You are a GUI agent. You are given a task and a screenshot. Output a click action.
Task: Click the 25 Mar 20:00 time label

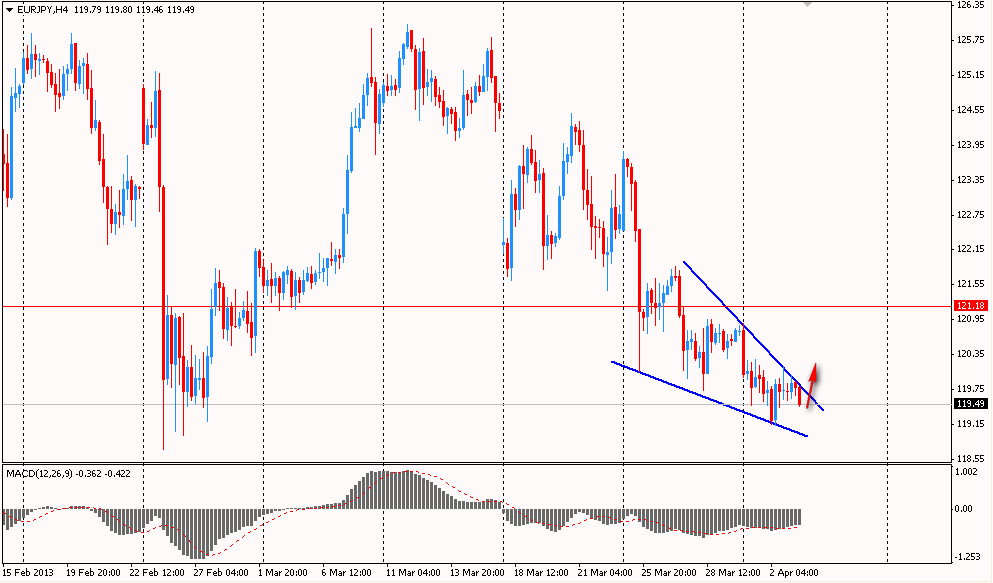(669, 573)
